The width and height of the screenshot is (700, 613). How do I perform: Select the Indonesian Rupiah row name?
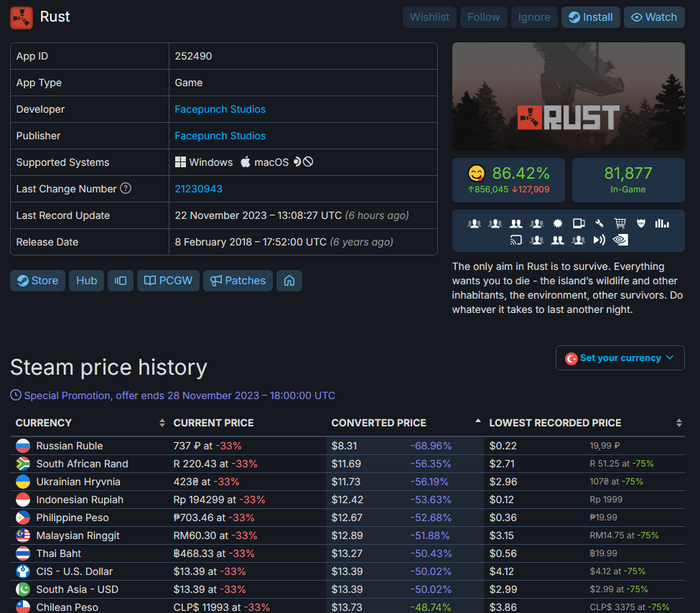tap(79, 500)
